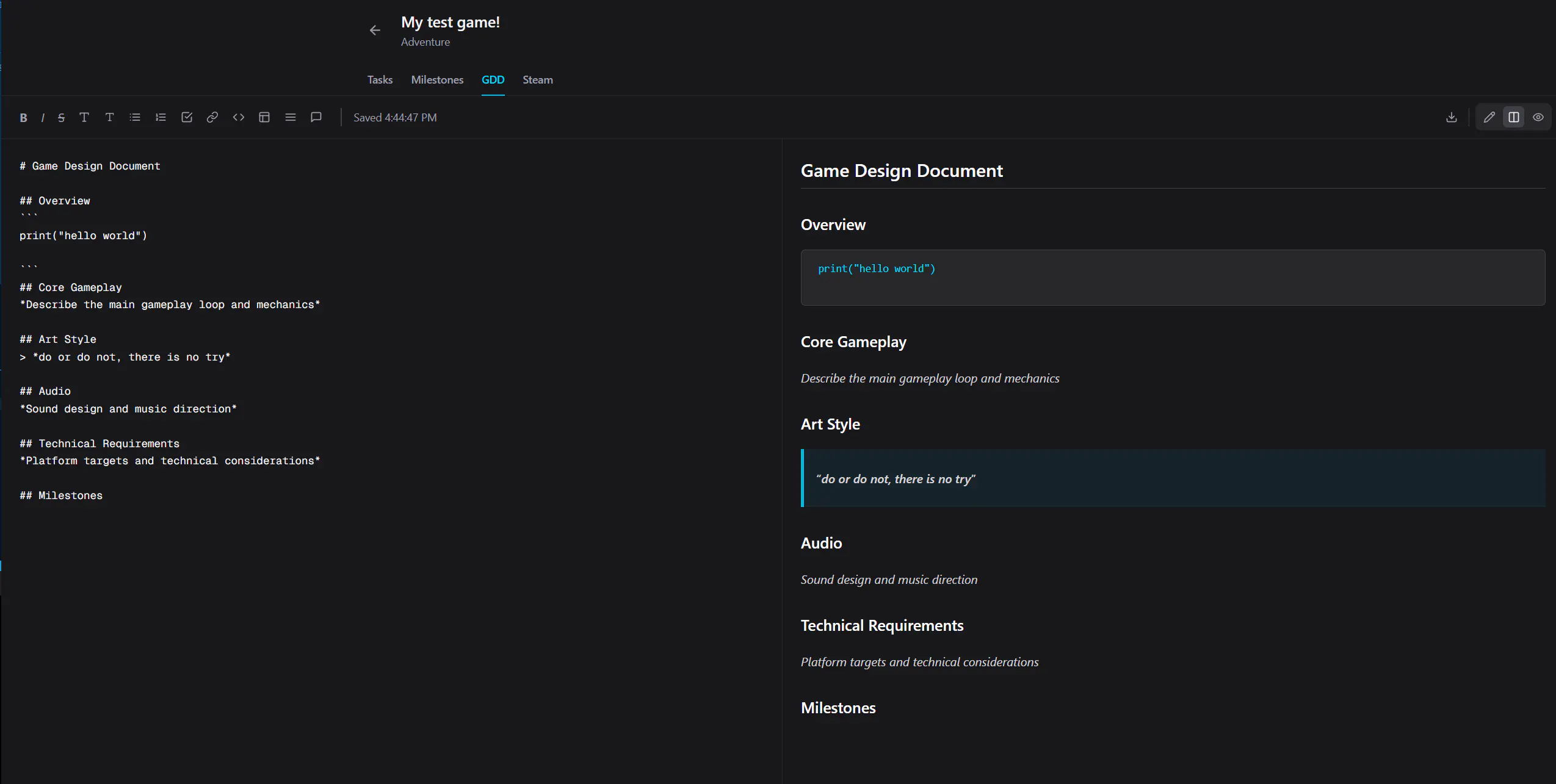The height and width of the screenshot is (784, 1556).
Task: Click the rendered print("hello world") code block
Action: (1173, 278)
